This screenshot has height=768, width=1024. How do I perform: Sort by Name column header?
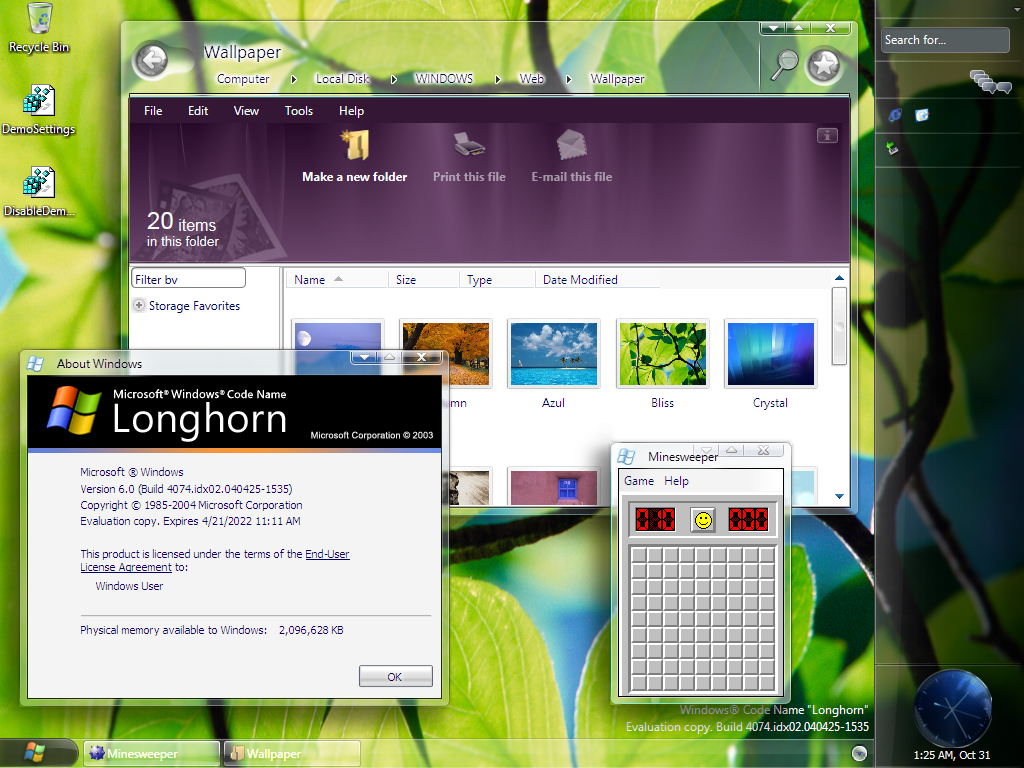[x=337, y=280]
